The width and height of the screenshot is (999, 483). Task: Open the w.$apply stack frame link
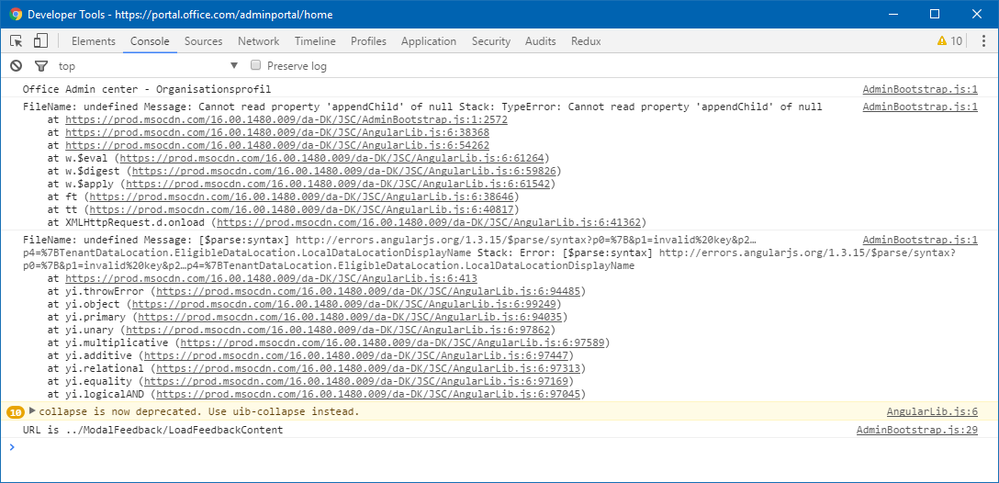(338, 184)
